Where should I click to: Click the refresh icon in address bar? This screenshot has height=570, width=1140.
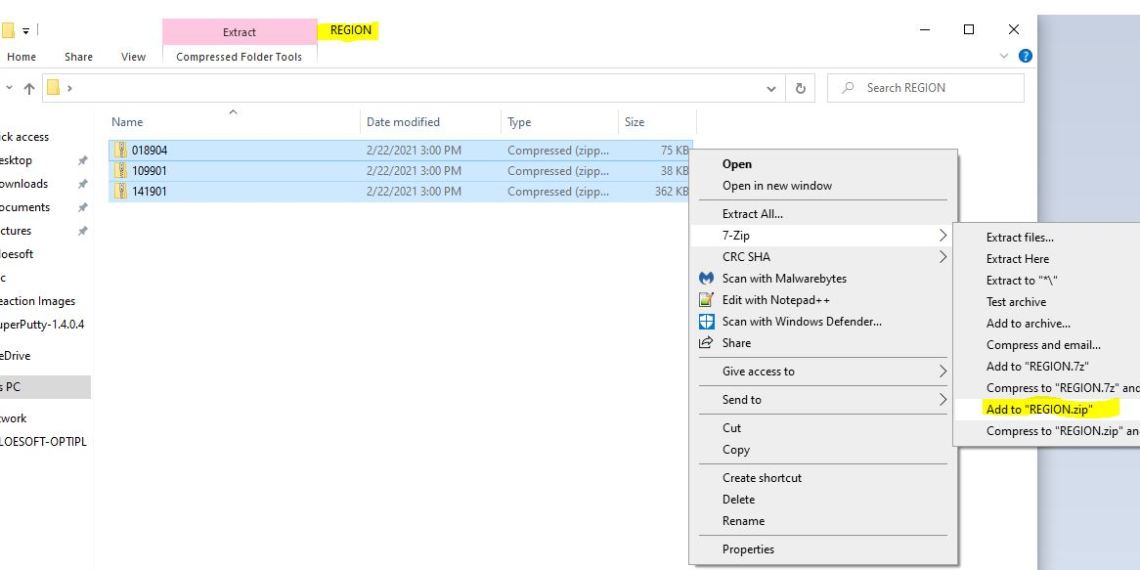[801, 88]
